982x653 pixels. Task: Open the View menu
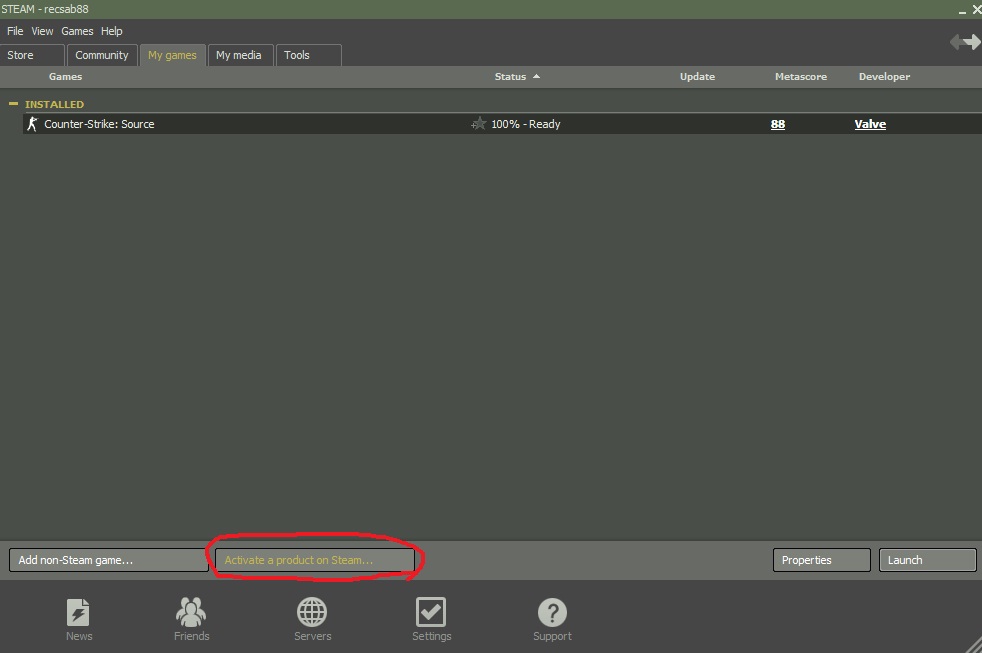(x=43, y=31)
